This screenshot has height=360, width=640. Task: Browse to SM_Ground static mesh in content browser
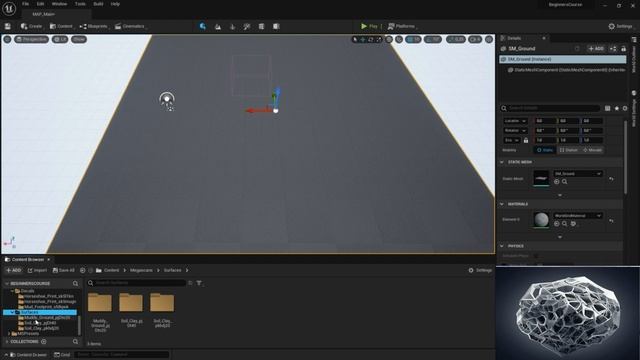click(x=564, y=182)
